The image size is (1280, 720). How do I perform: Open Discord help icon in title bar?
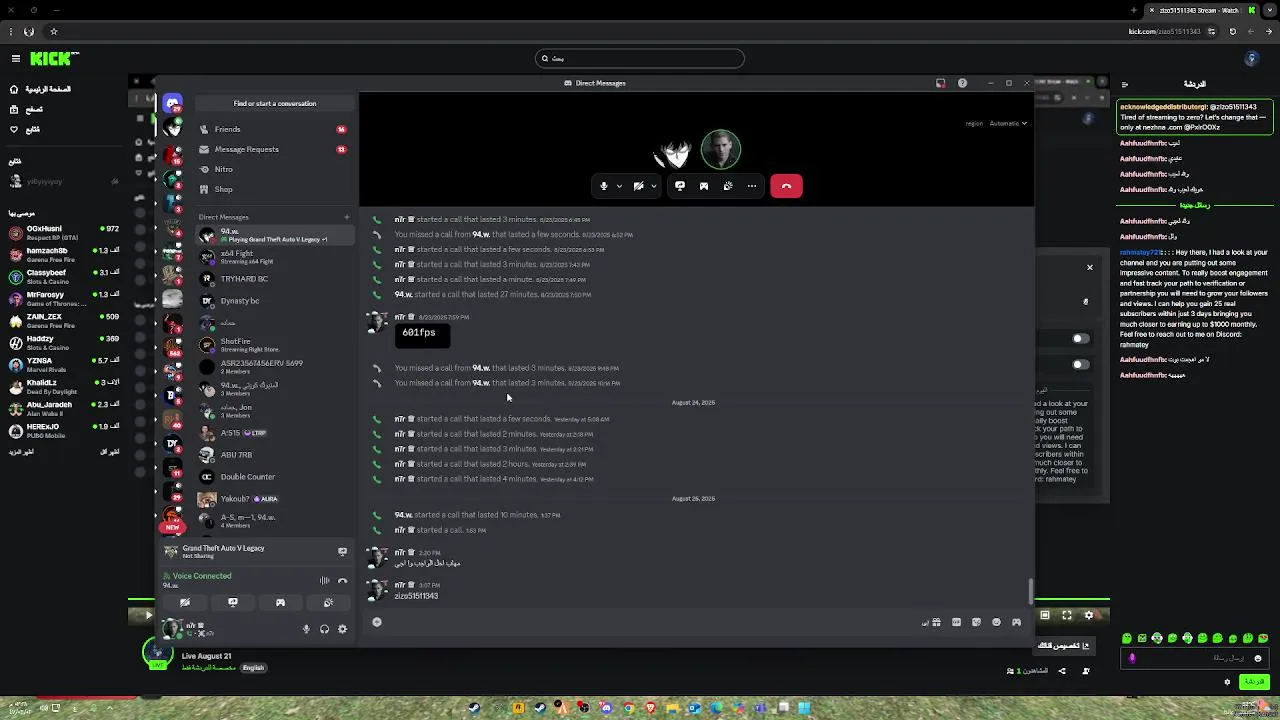962,83
